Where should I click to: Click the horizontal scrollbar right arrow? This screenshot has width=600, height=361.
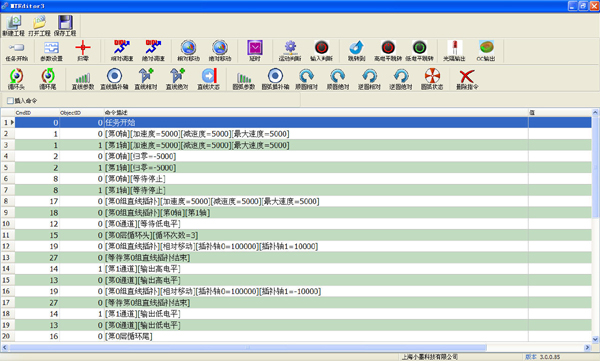click(587, 348)
